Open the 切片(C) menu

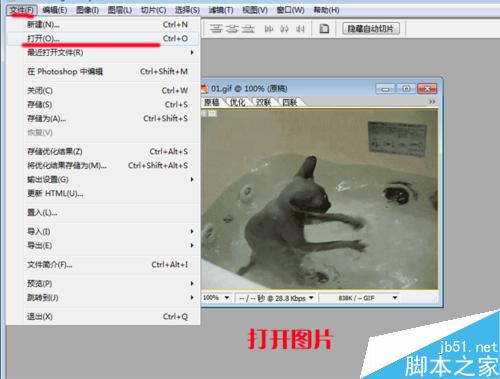tap(153, 10)
